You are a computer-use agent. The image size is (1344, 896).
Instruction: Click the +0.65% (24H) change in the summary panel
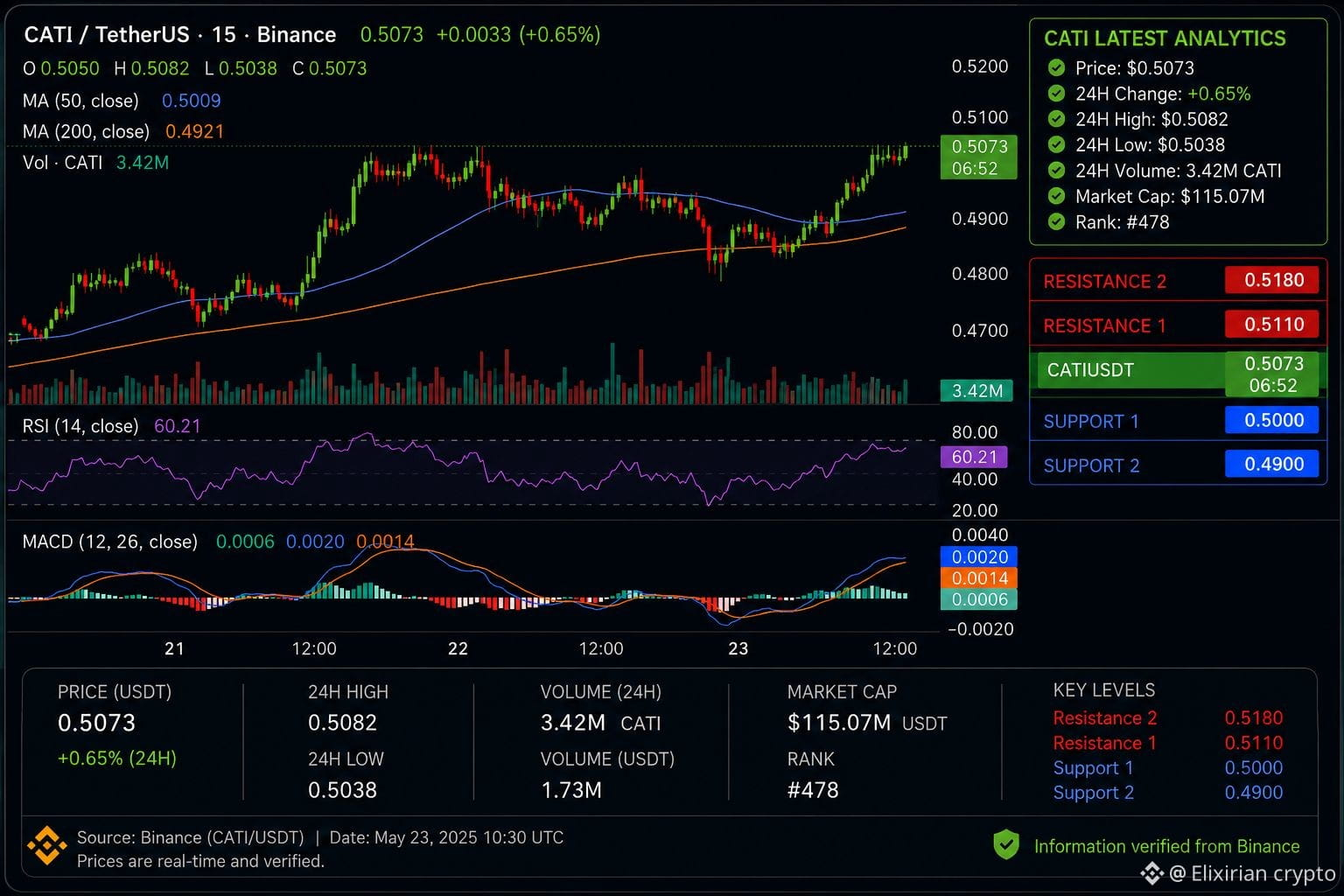point(117,758)
